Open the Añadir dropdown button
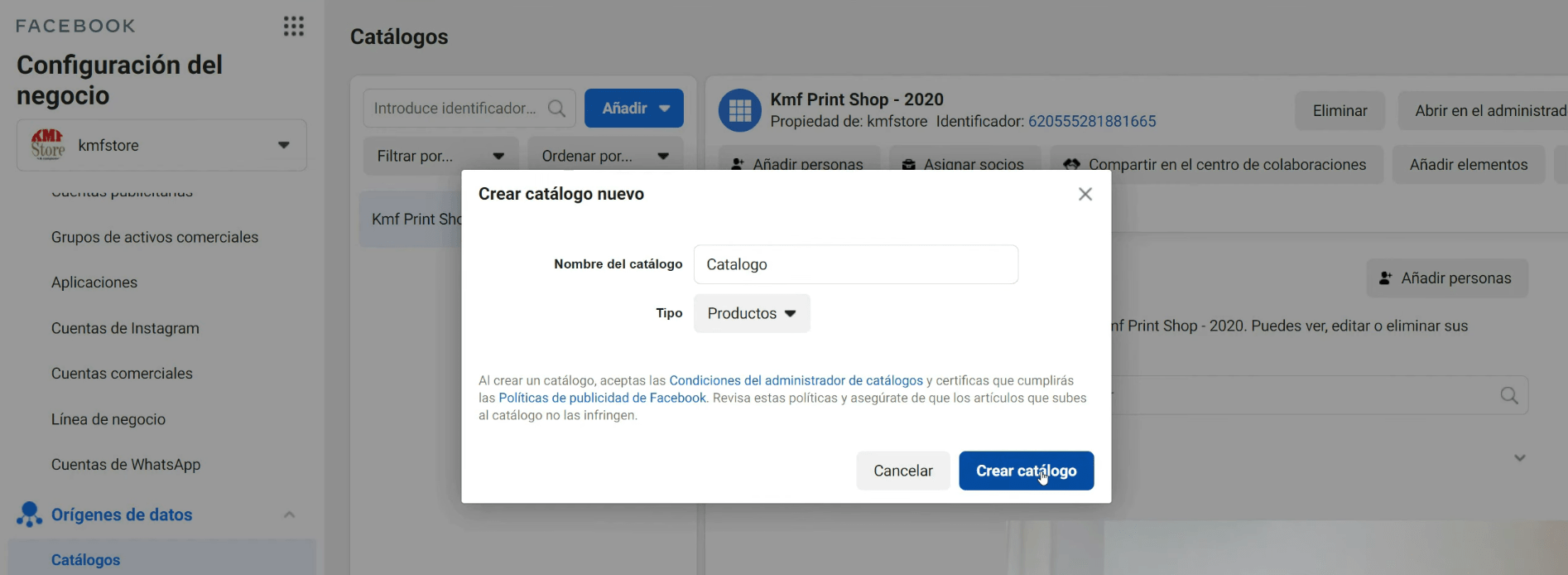The image size is (1568, 575). coord(634,109)
